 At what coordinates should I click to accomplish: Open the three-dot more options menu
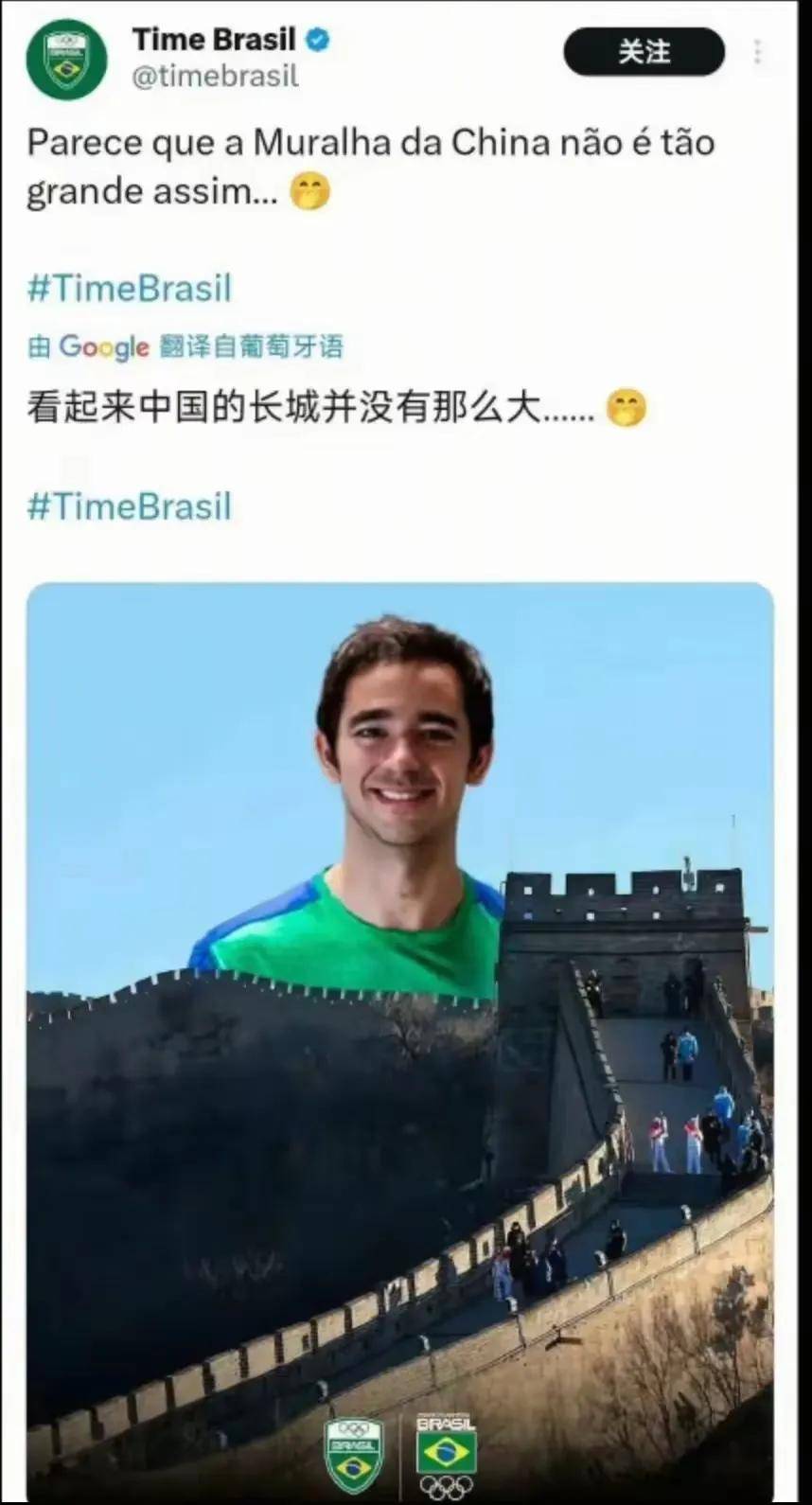[x=758, y=52]
